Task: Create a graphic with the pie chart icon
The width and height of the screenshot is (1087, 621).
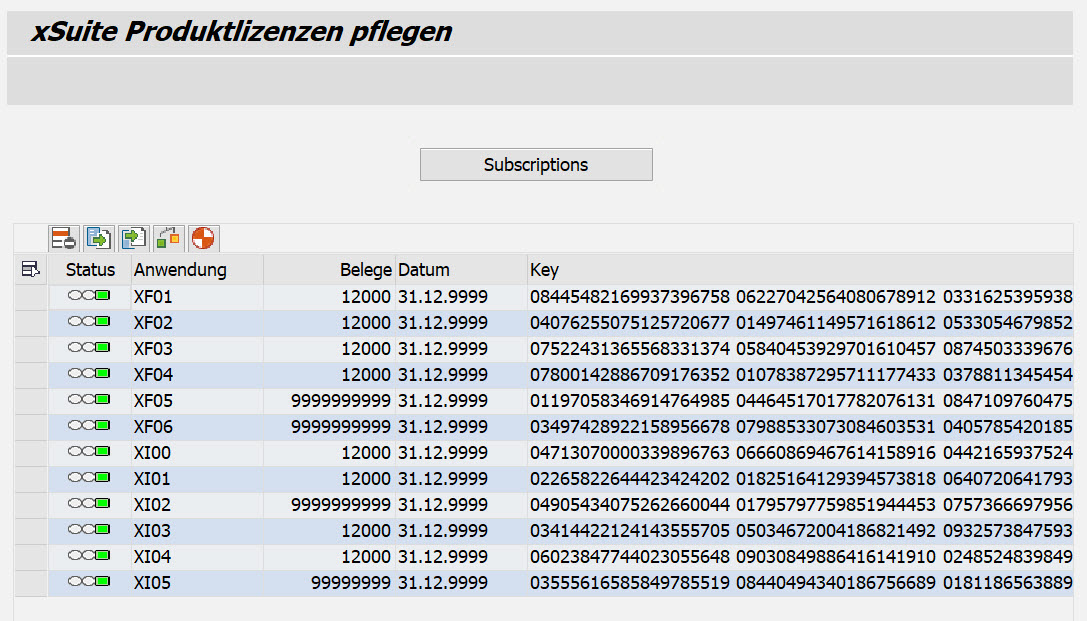Action: (200, 238)
